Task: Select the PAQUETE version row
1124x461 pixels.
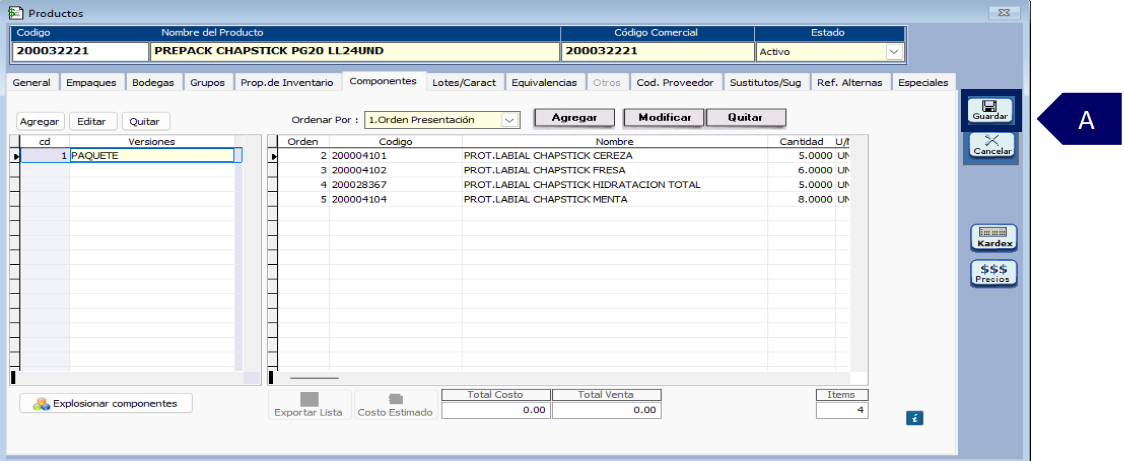Action: 131,156
